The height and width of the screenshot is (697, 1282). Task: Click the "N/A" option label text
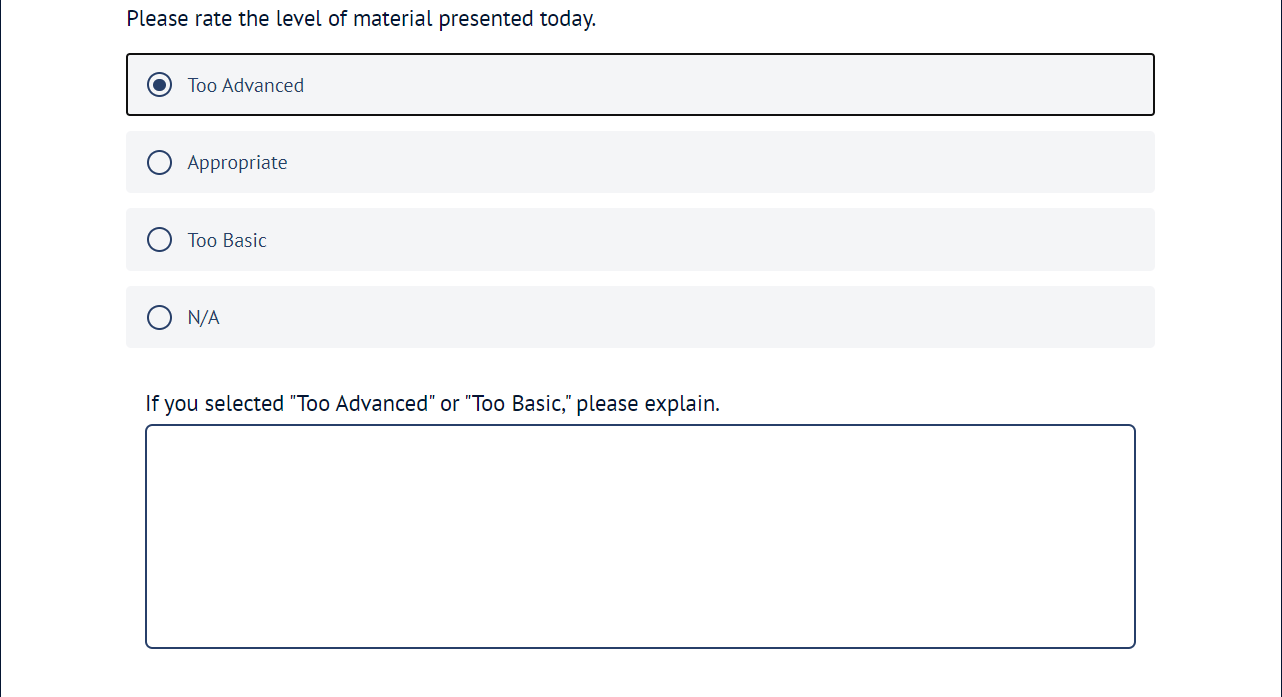[x=203, y=318]
